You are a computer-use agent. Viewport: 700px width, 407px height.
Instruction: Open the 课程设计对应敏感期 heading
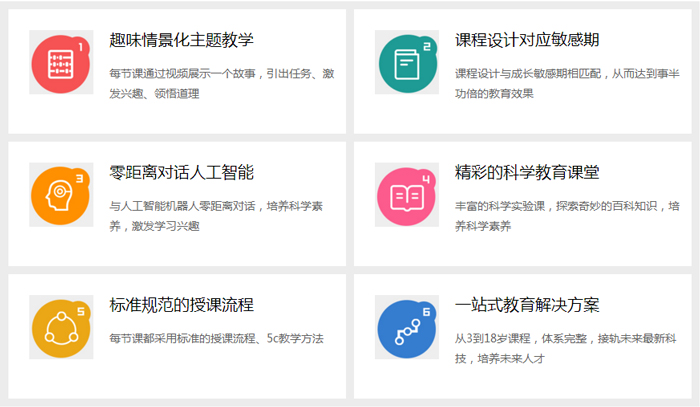527,40
